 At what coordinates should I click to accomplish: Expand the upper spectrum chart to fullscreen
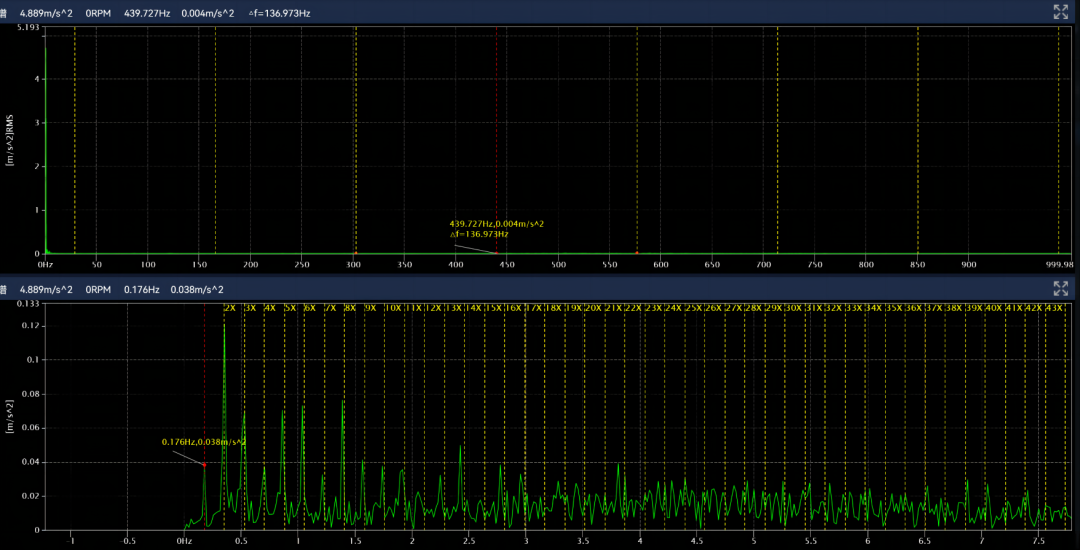(x=1061, y=12)
